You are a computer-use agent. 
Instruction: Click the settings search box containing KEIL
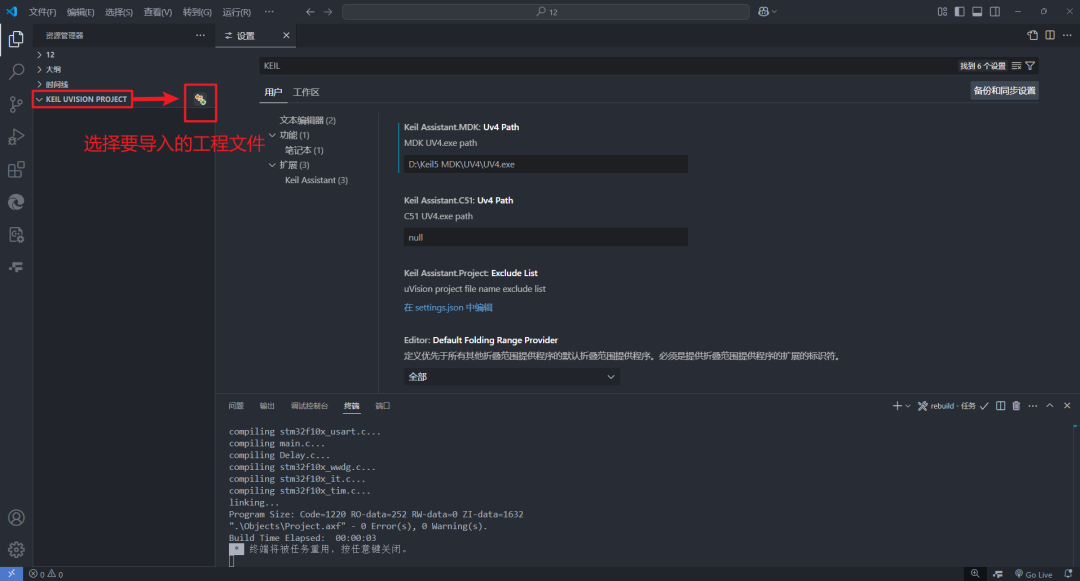point(606,66)
